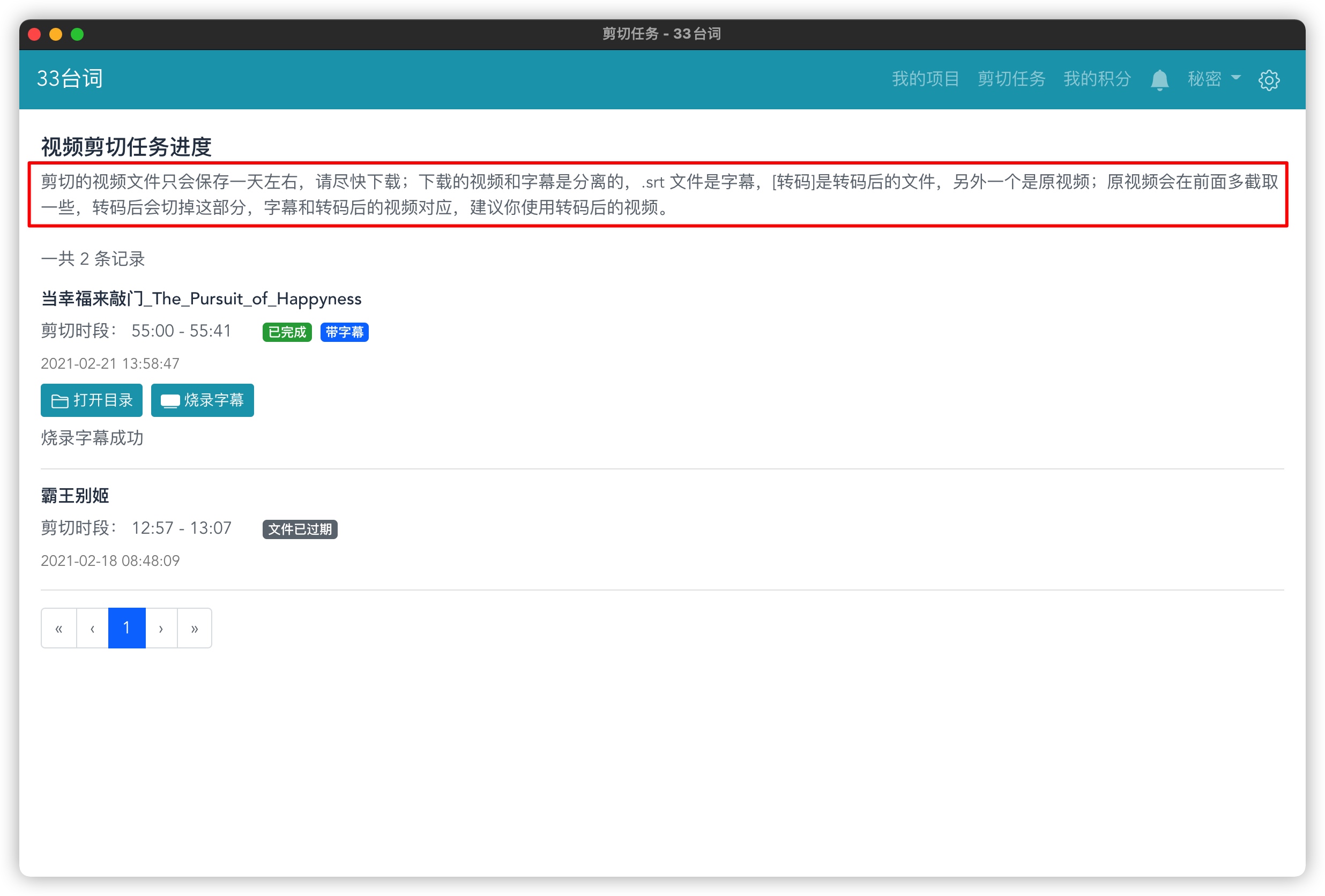
Task: Minimize the window with yellow button
Action: tap(56, 34)
